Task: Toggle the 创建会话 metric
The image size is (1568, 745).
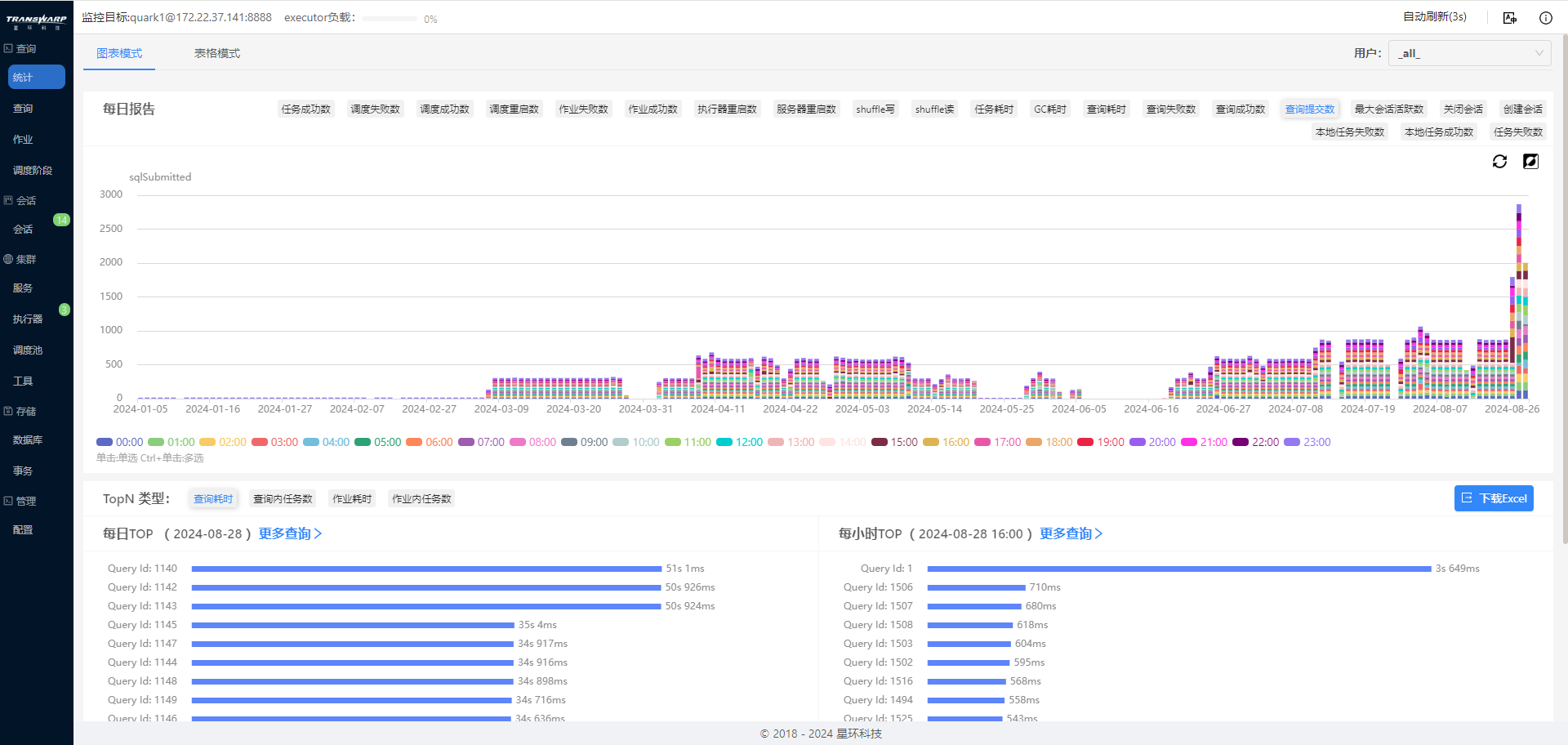Action: tap(1523, 109)
